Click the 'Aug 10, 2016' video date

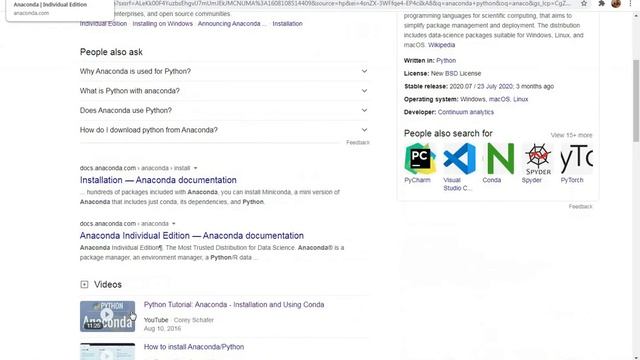[162, 329]
